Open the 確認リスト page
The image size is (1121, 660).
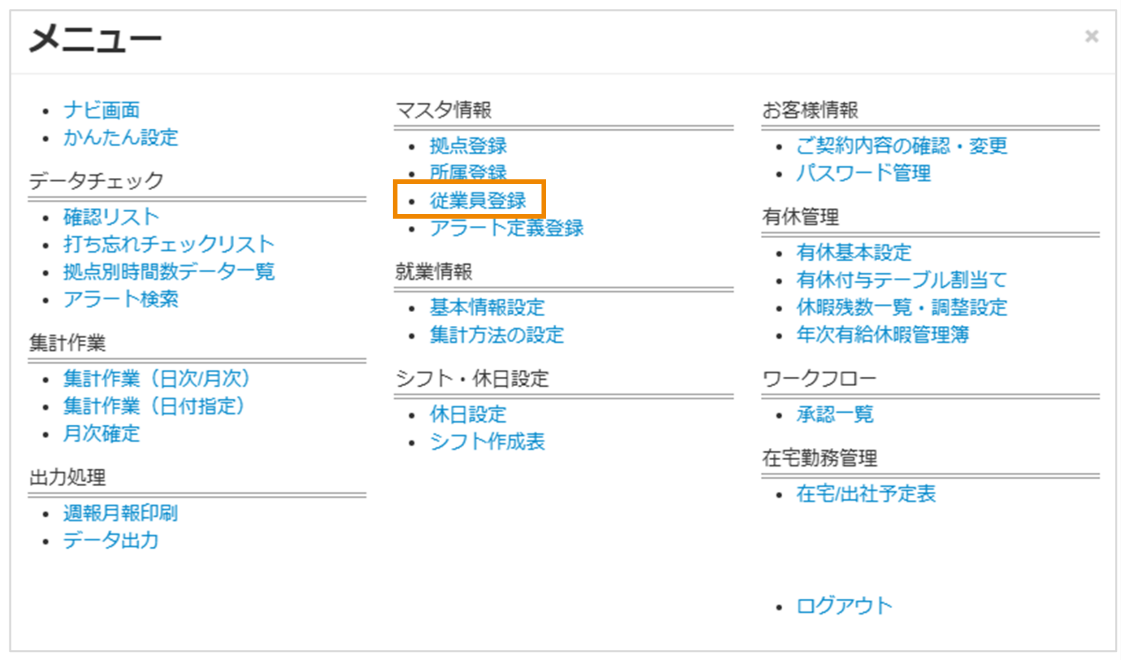point(112,216)
